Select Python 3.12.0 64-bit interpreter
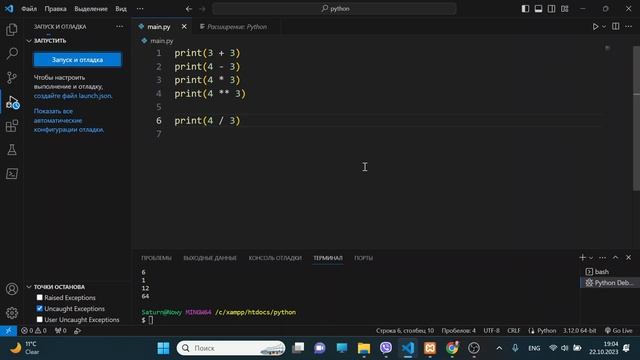 click(x=580, y=331)
